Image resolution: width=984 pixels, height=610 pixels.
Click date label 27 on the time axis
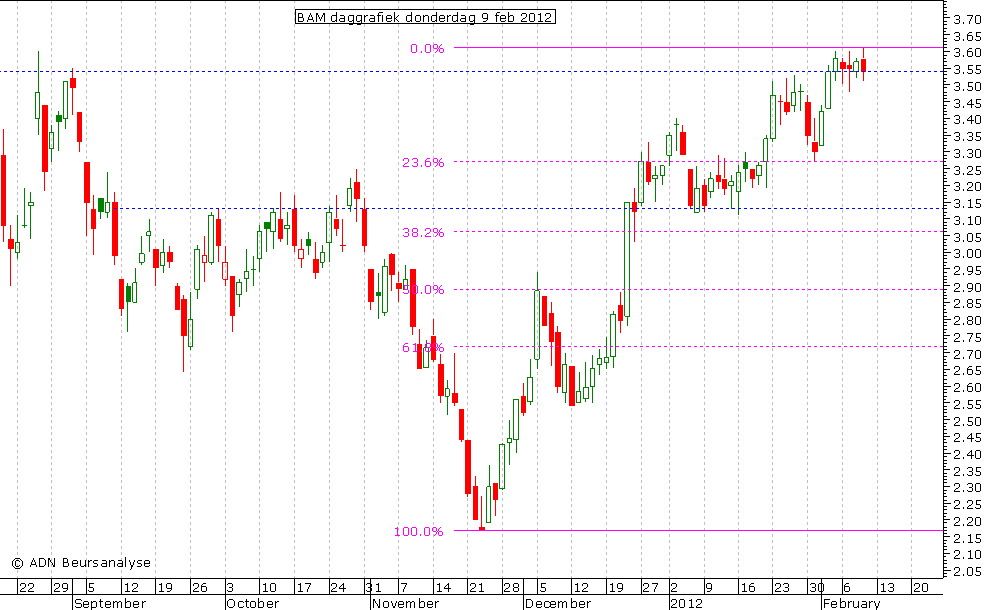point(650,587)
